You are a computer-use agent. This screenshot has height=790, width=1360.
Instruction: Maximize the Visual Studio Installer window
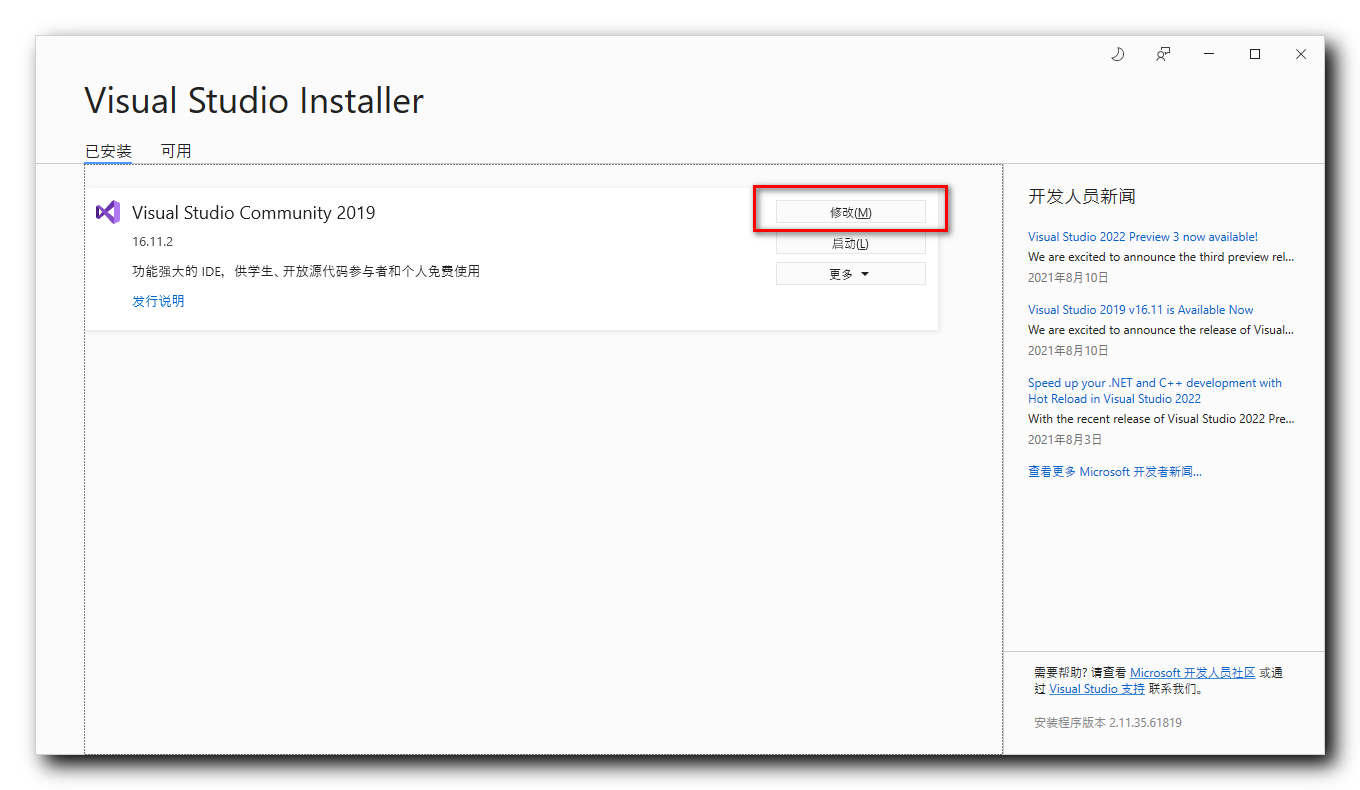[1255, 54]
